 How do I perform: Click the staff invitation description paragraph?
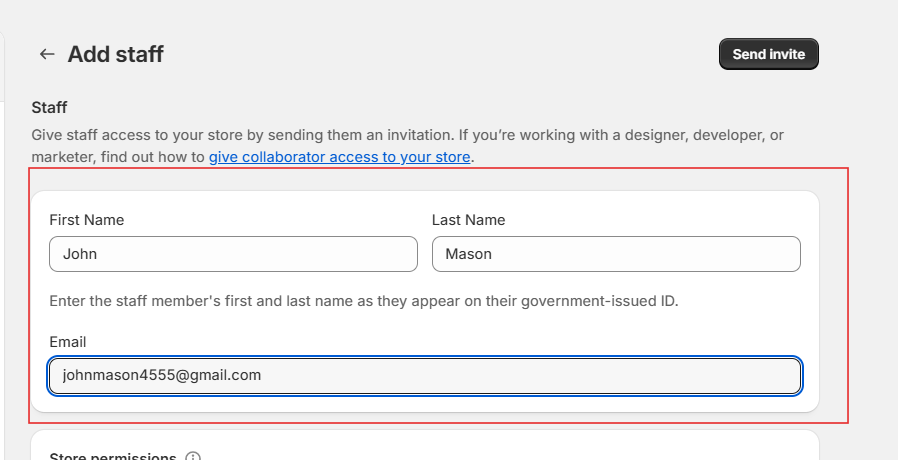click(x=400, y=134)
